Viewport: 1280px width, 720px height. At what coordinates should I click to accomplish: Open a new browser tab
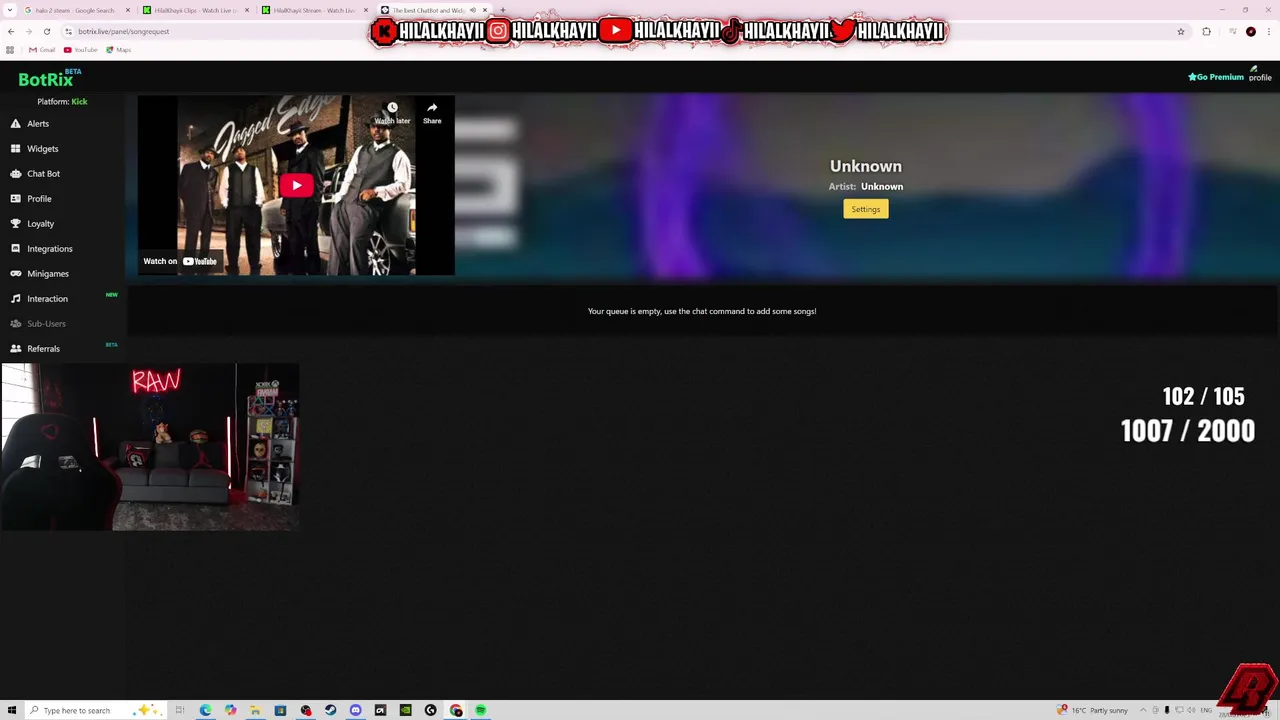(x=503, y=10)
